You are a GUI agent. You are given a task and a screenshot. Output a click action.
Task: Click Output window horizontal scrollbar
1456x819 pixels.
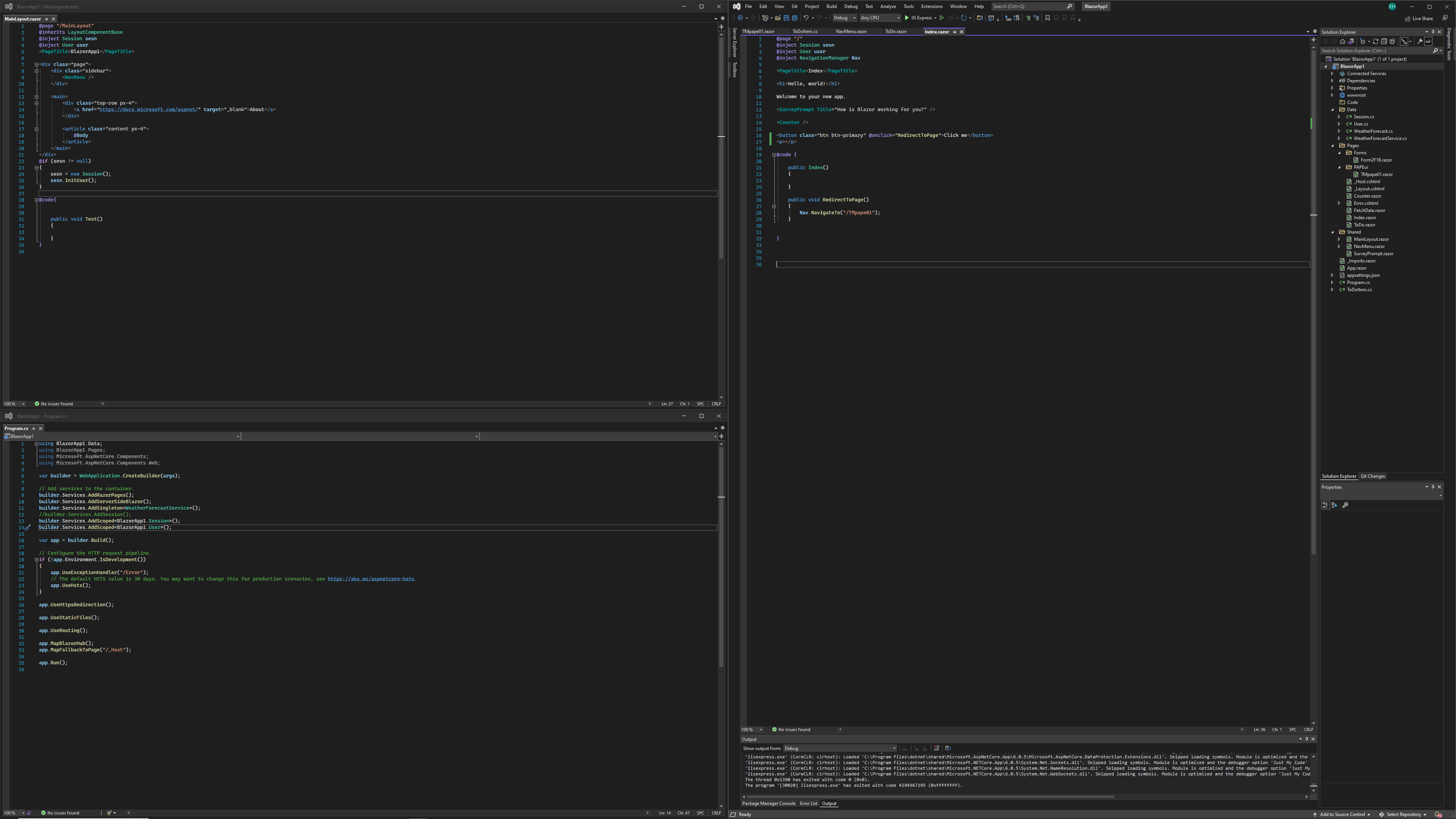click(930, 797)
